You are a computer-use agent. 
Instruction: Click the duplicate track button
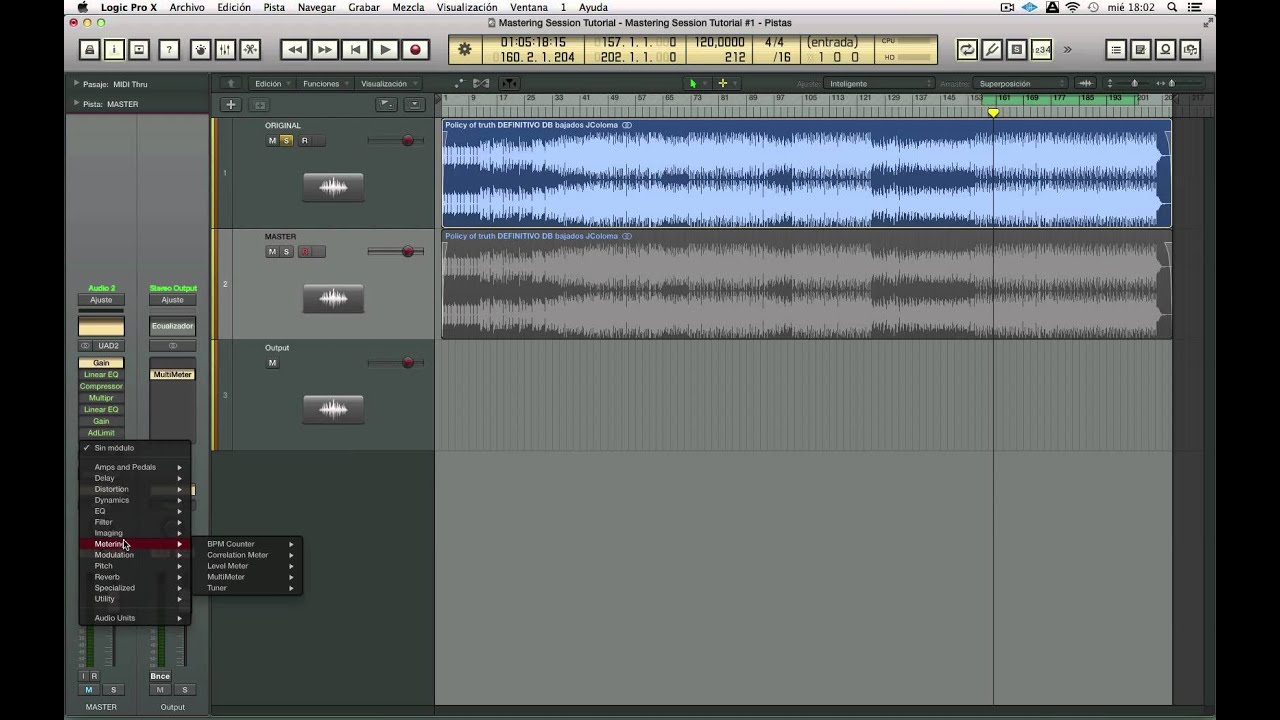pyautogui.click(x=259, y=104)
